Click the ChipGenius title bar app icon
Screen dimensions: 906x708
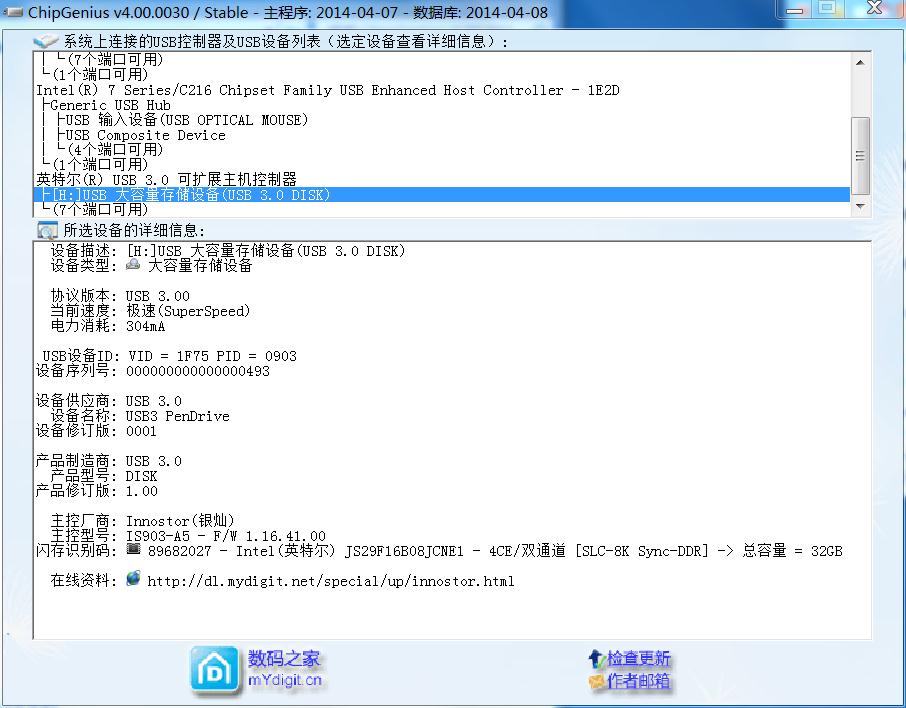click(x=13, y=12)
